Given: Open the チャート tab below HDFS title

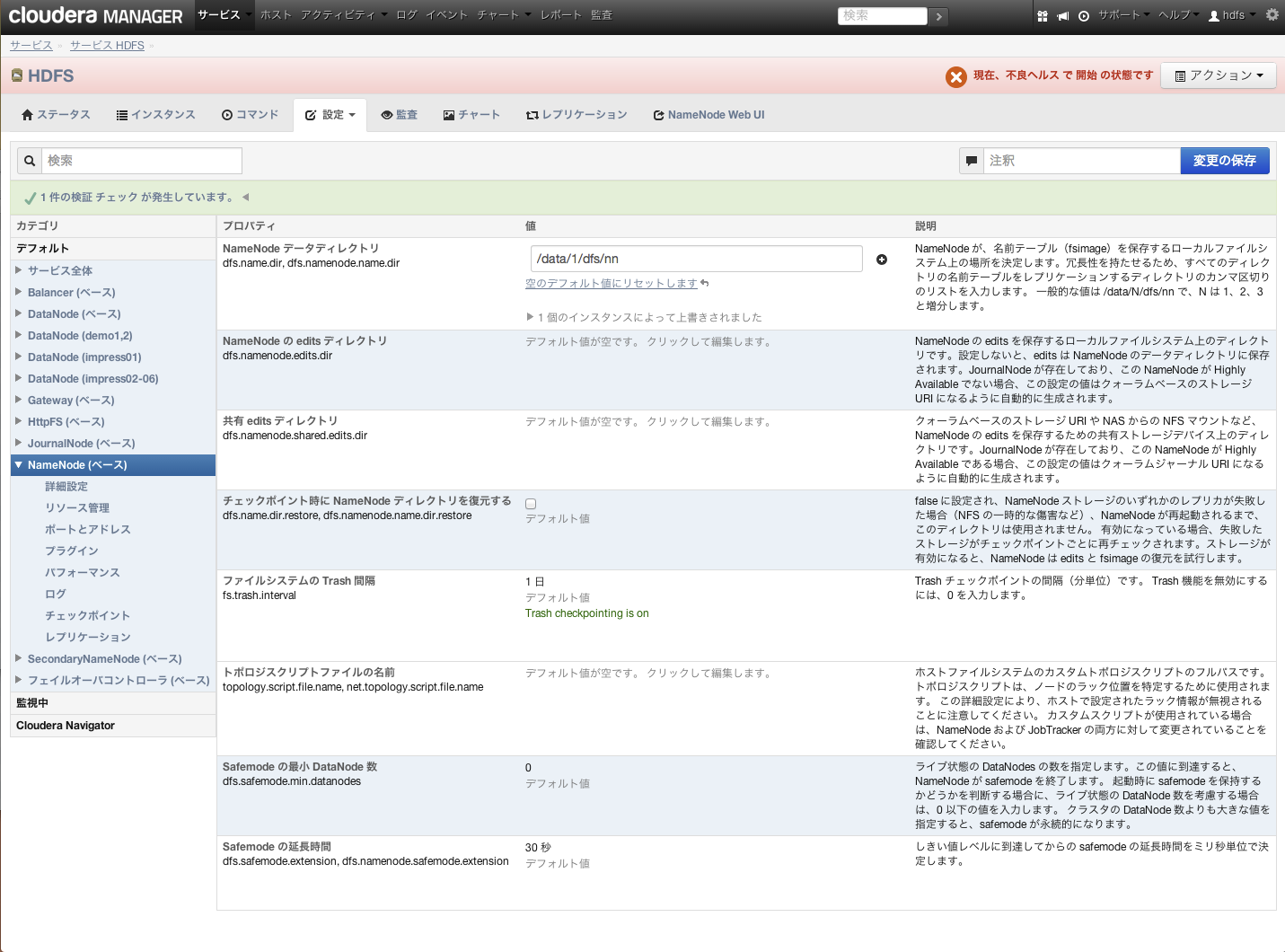Looking at the screenshot, I should tap(471, 115).
